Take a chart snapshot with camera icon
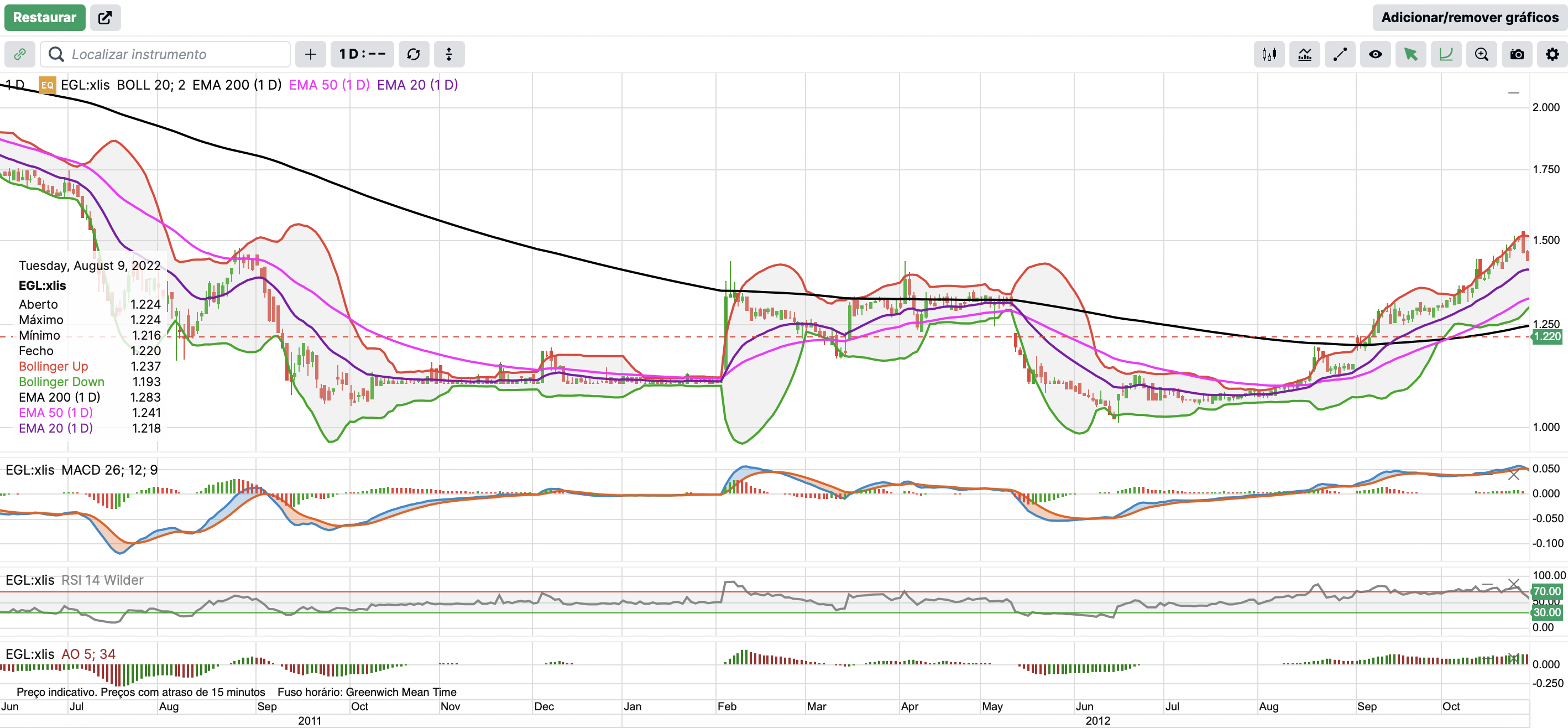 pyautogui.click(x=1517, y=54)
